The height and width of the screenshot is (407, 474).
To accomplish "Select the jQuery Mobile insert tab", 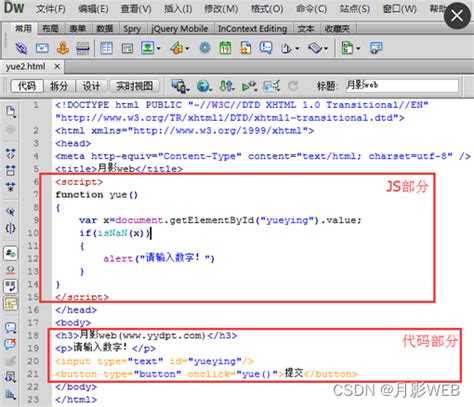I will pyautogui.click(x=179, y=29).
